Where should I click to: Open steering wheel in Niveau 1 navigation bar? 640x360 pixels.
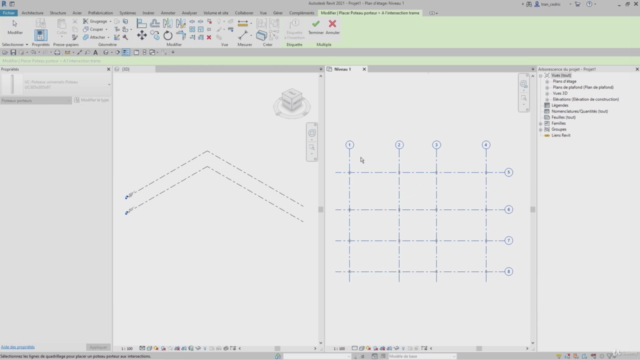pos(524,84)
